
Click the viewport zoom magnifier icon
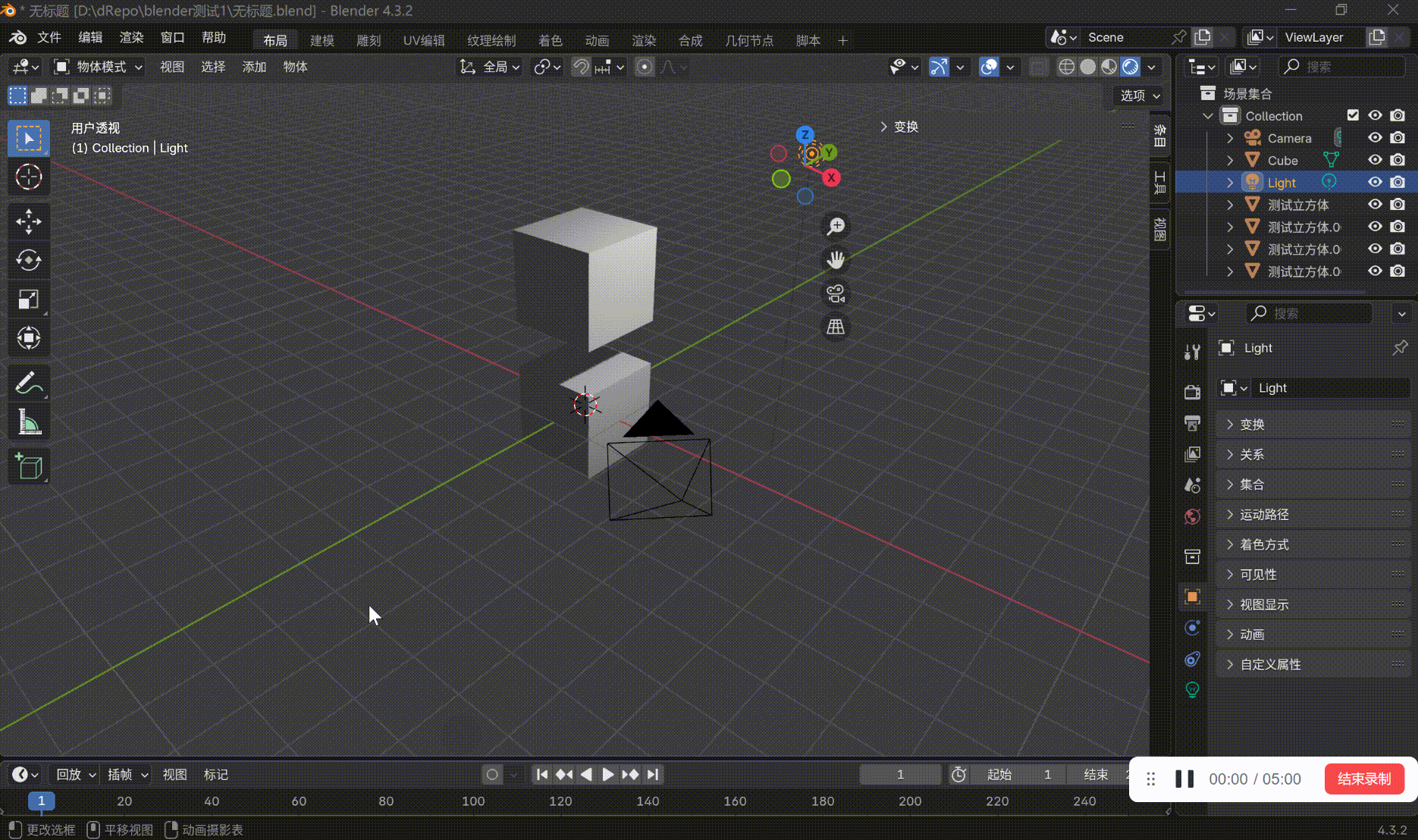tap(836, 226)
